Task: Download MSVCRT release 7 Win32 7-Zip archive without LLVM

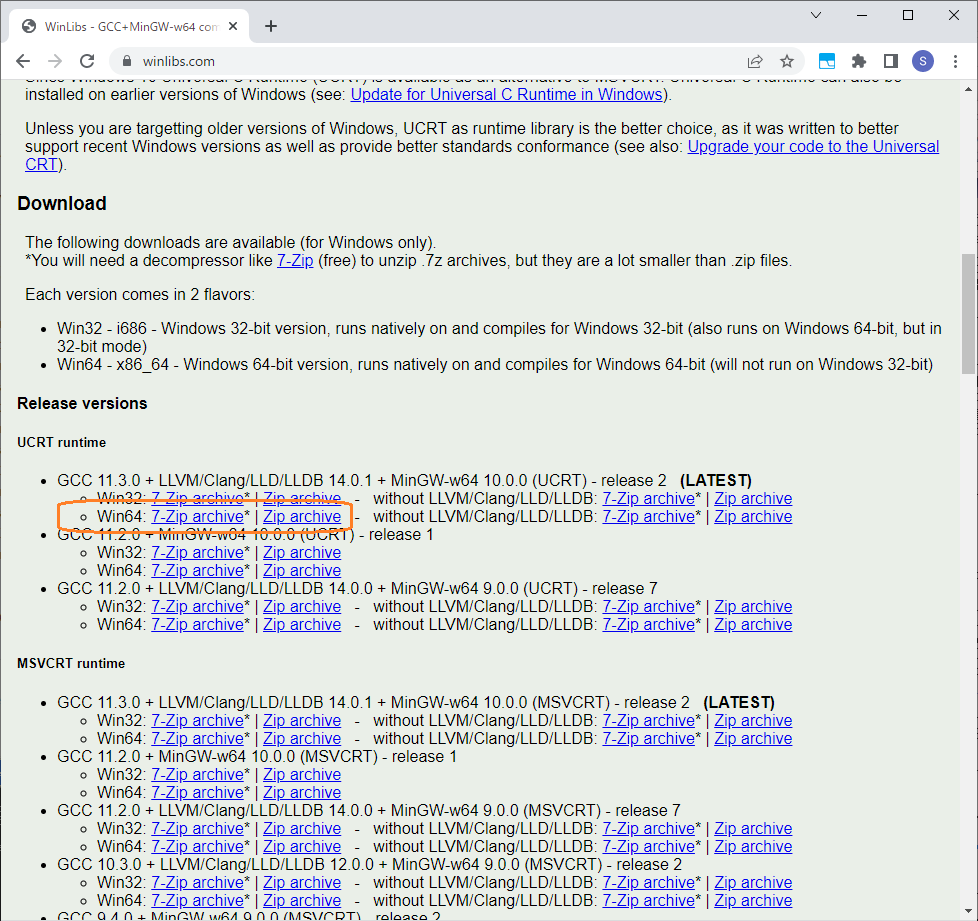Action: [x=649, y=829]
